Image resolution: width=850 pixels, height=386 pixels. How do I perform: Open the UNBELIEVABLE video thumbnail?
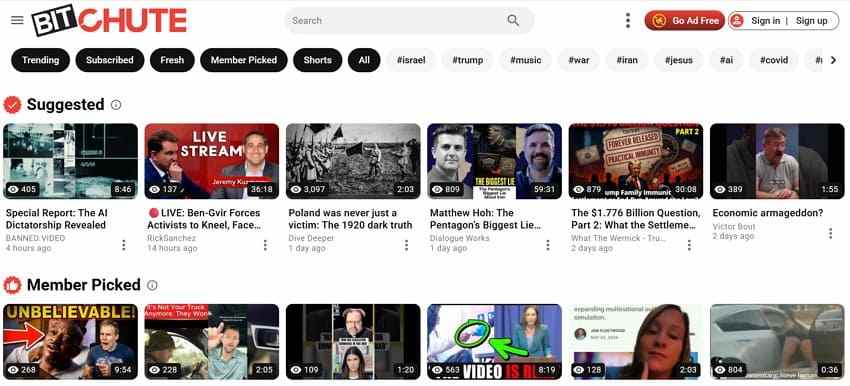pos(70,342)
